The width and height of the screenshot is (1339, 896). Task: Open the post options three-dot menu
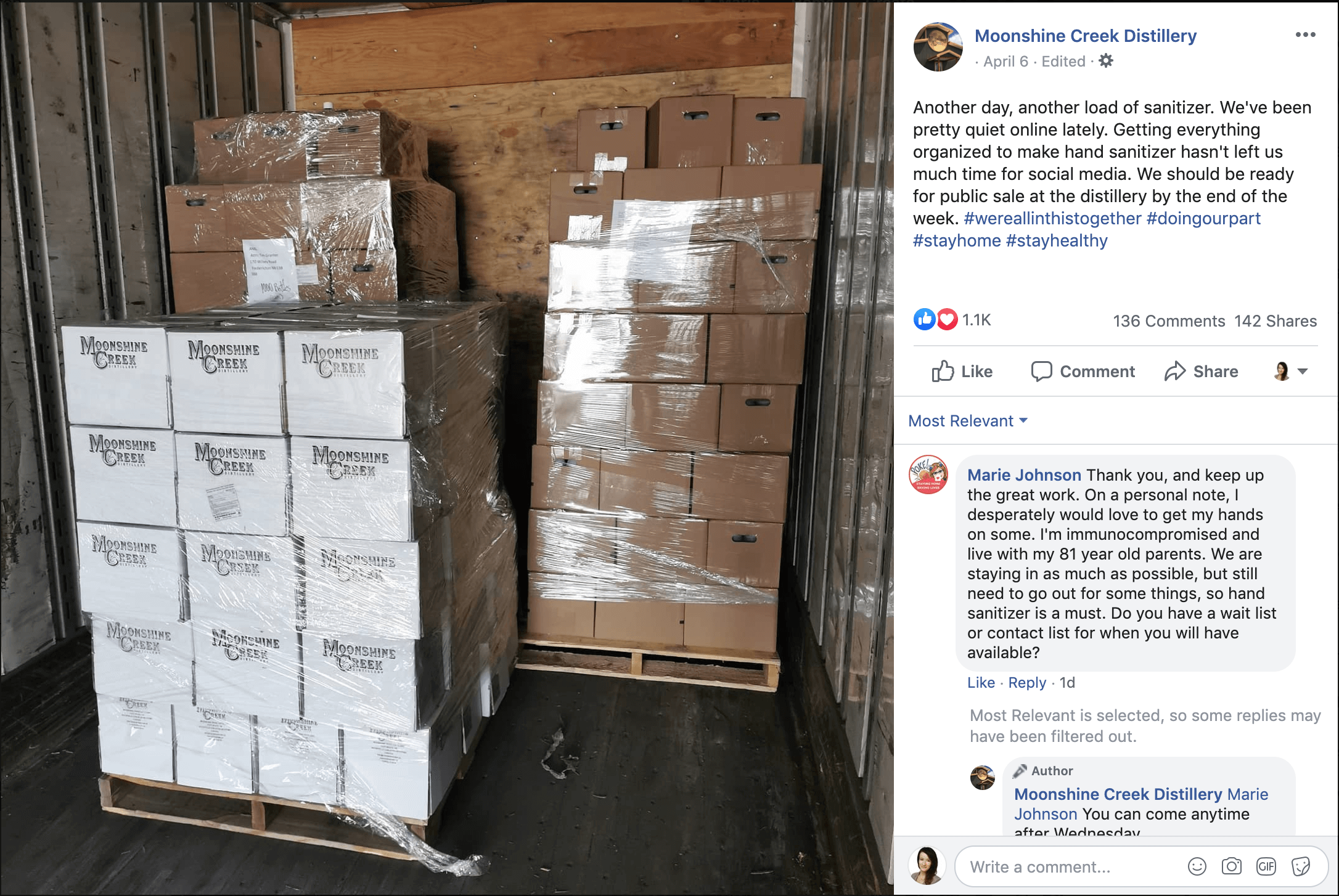(x=1305, y=35)
